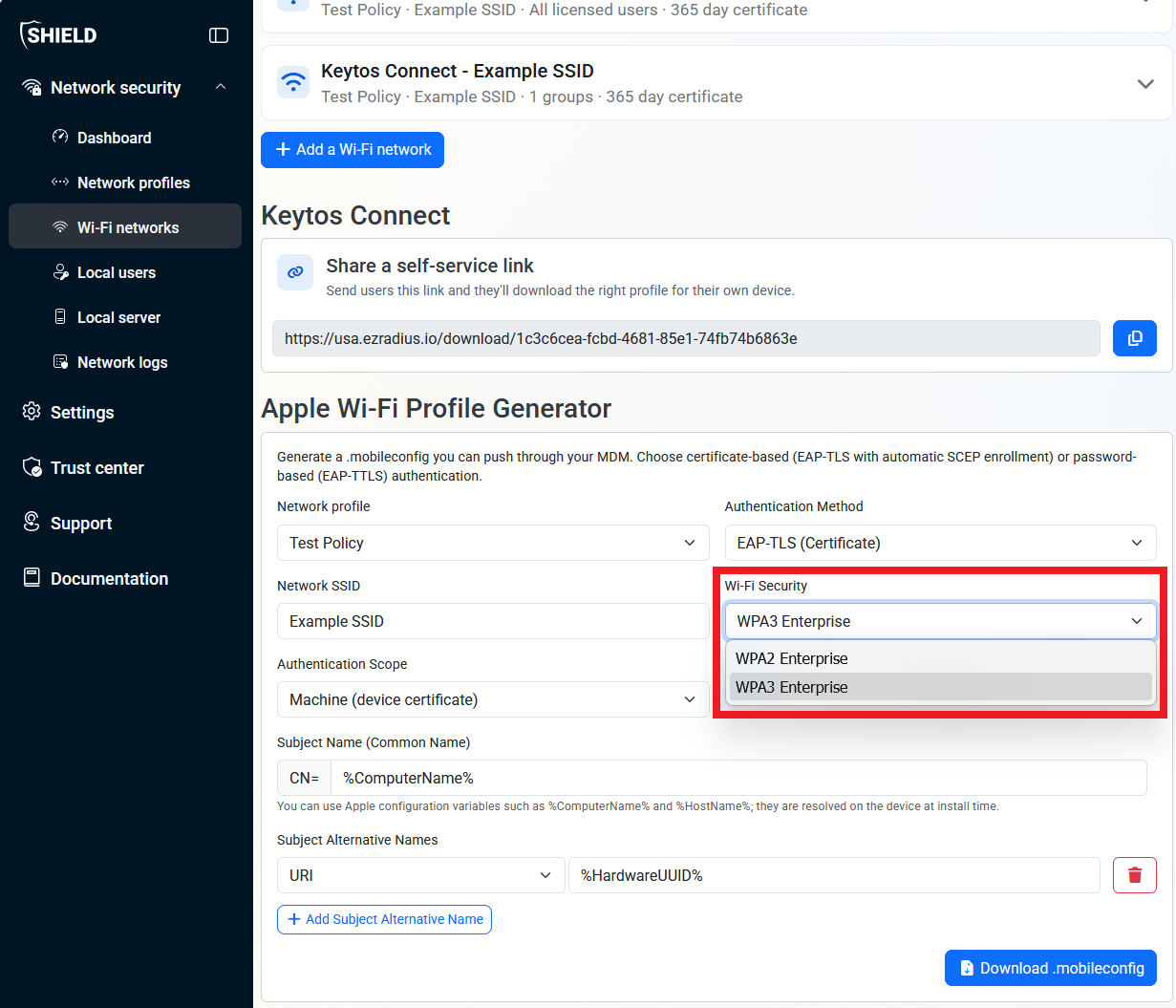Click the Apple Wi-Fi Profile Generator heading

(437, 408)
